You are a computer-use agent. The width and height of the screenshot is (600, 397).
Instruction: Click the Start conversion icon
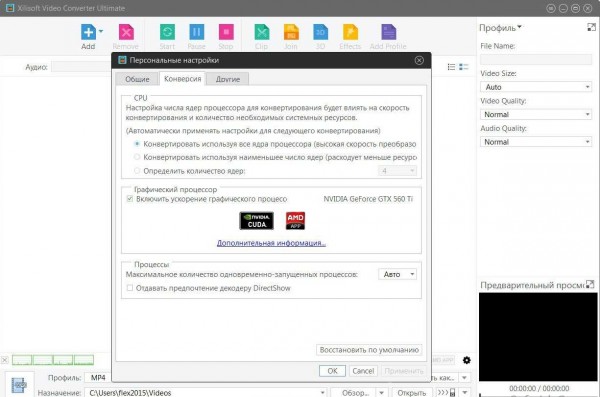tap(167, 32)
